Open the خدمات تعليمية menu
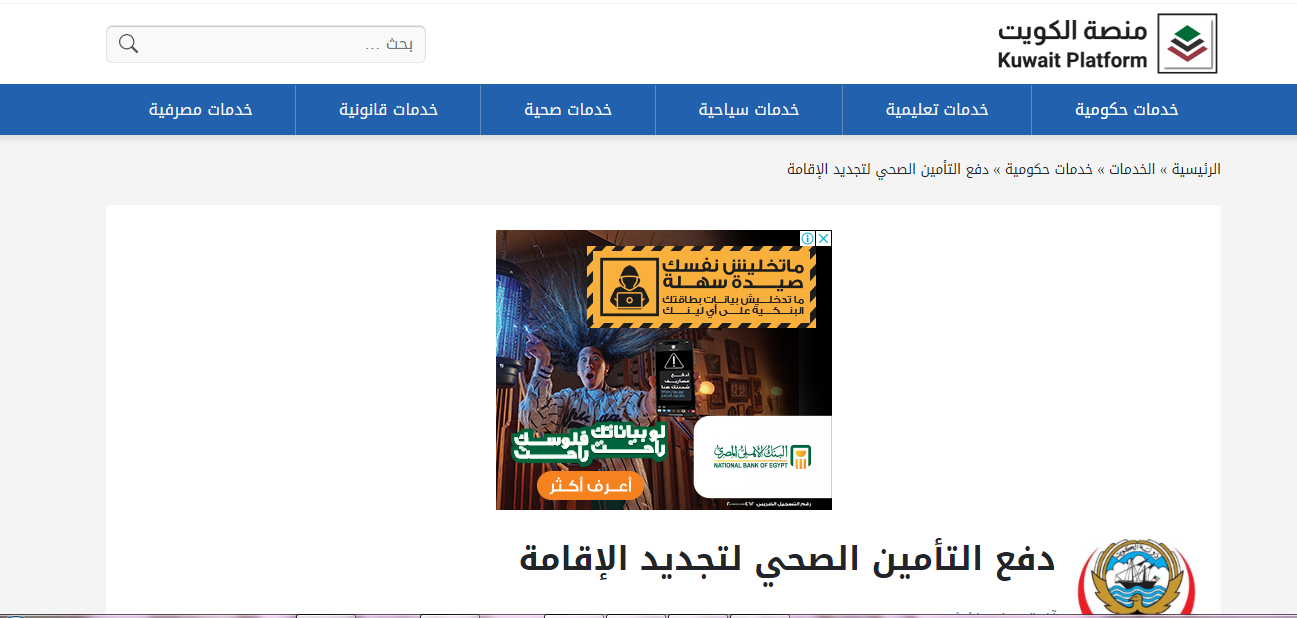The height and width of the screenshot is (618, 1297). click(937, 109)
